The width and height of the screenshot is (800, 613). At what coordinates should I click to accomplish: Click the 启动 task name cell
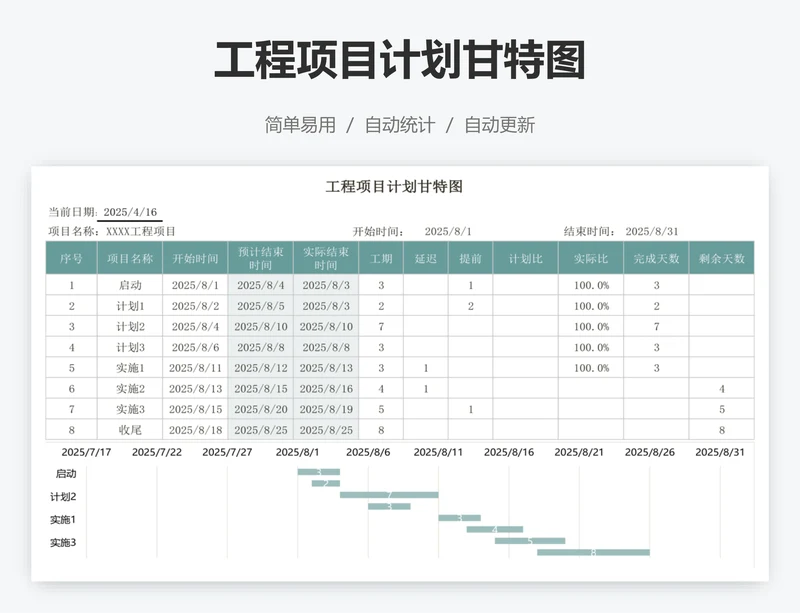(130, 285)
